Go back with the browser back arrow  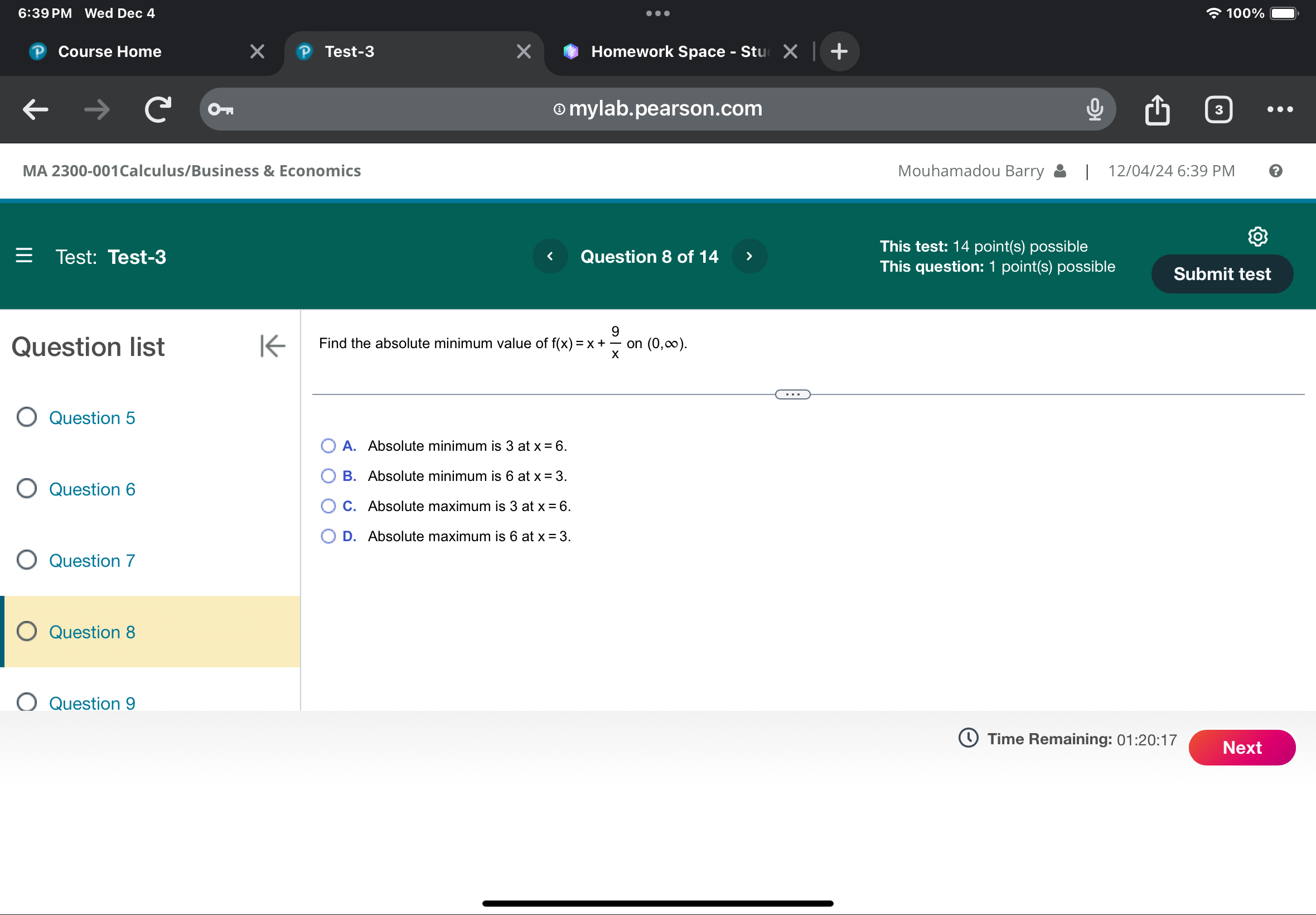click(x=36, y=109)
